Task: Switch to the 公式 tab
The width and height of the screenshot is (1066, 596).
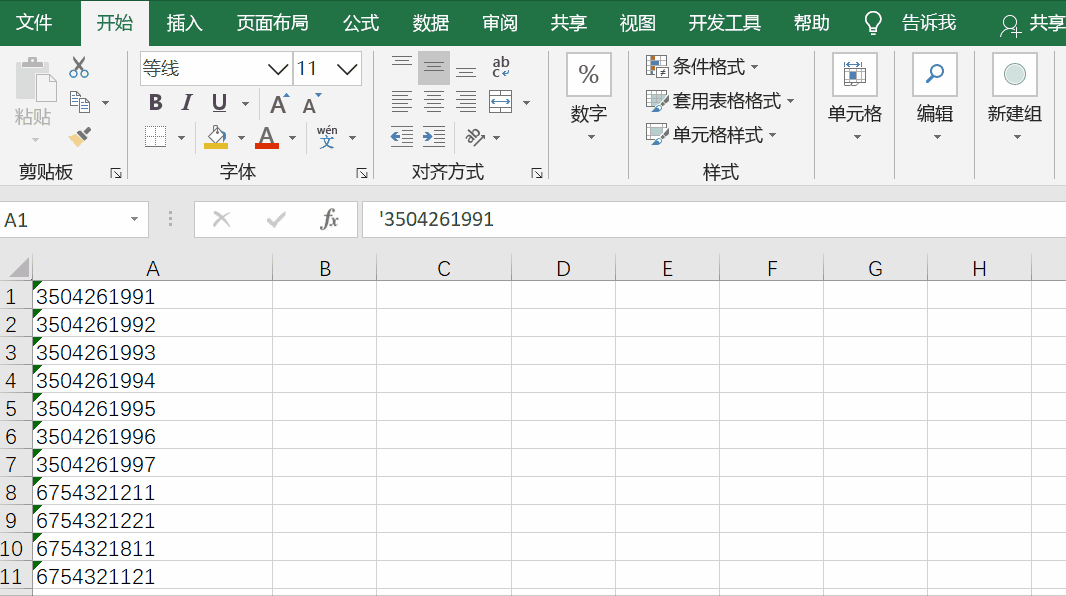Action: click(x=360, y=23)
